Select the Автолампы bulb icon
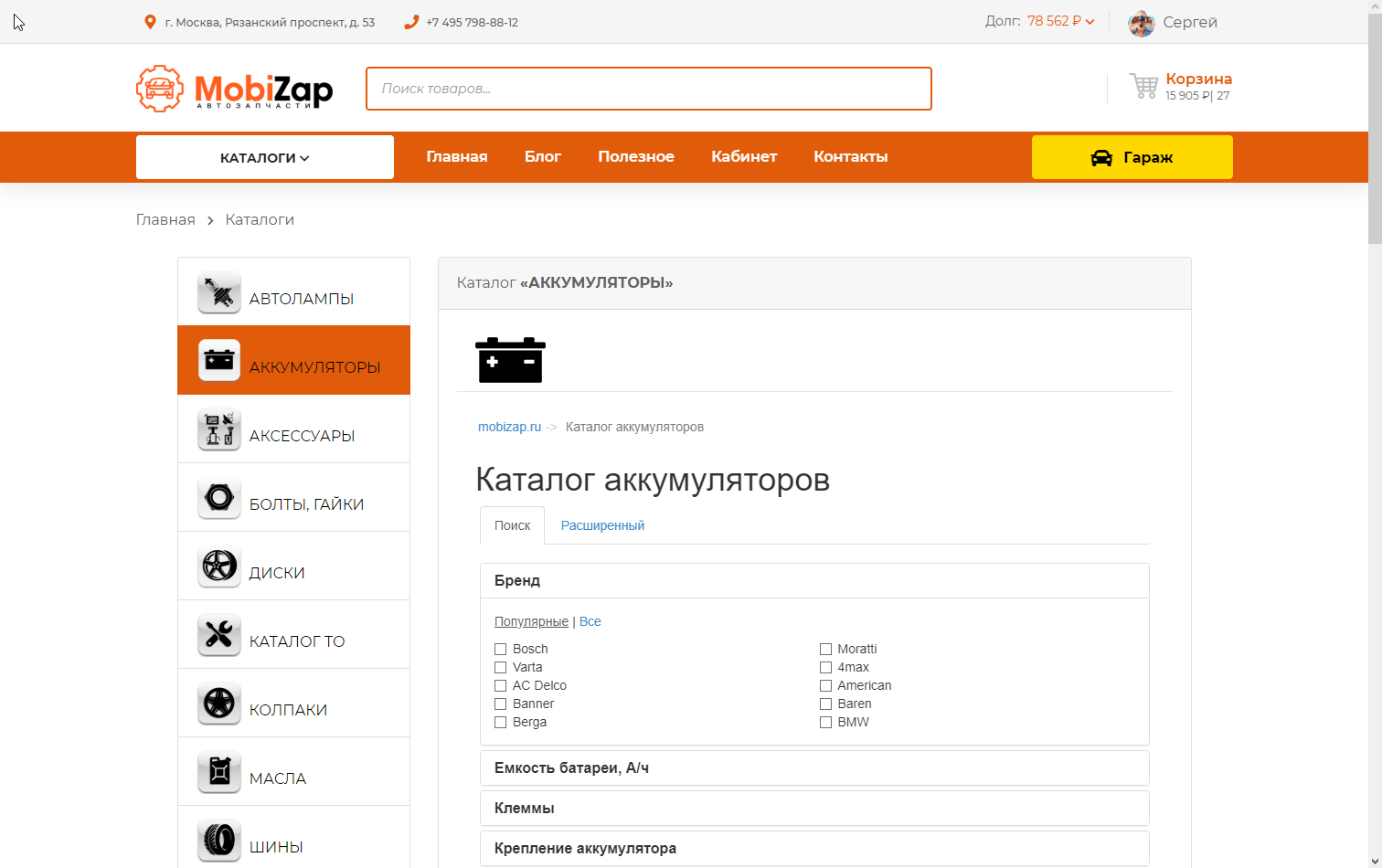Viewport: 1382px width, 868px height. 219,292
